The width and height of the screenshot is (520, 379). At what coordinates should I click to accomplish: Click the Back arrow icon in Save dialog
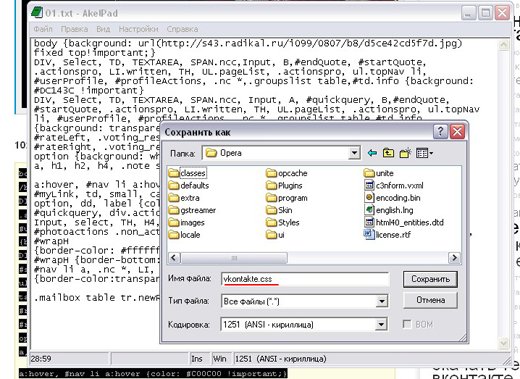[x=372, y=153]
